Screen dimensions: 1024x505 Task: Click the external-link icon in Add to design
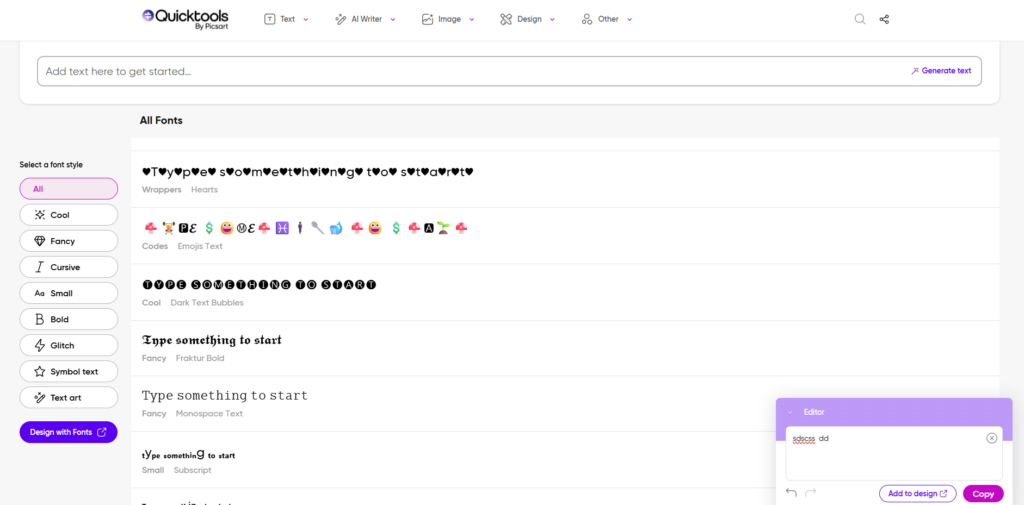click(x=944, y=493)
